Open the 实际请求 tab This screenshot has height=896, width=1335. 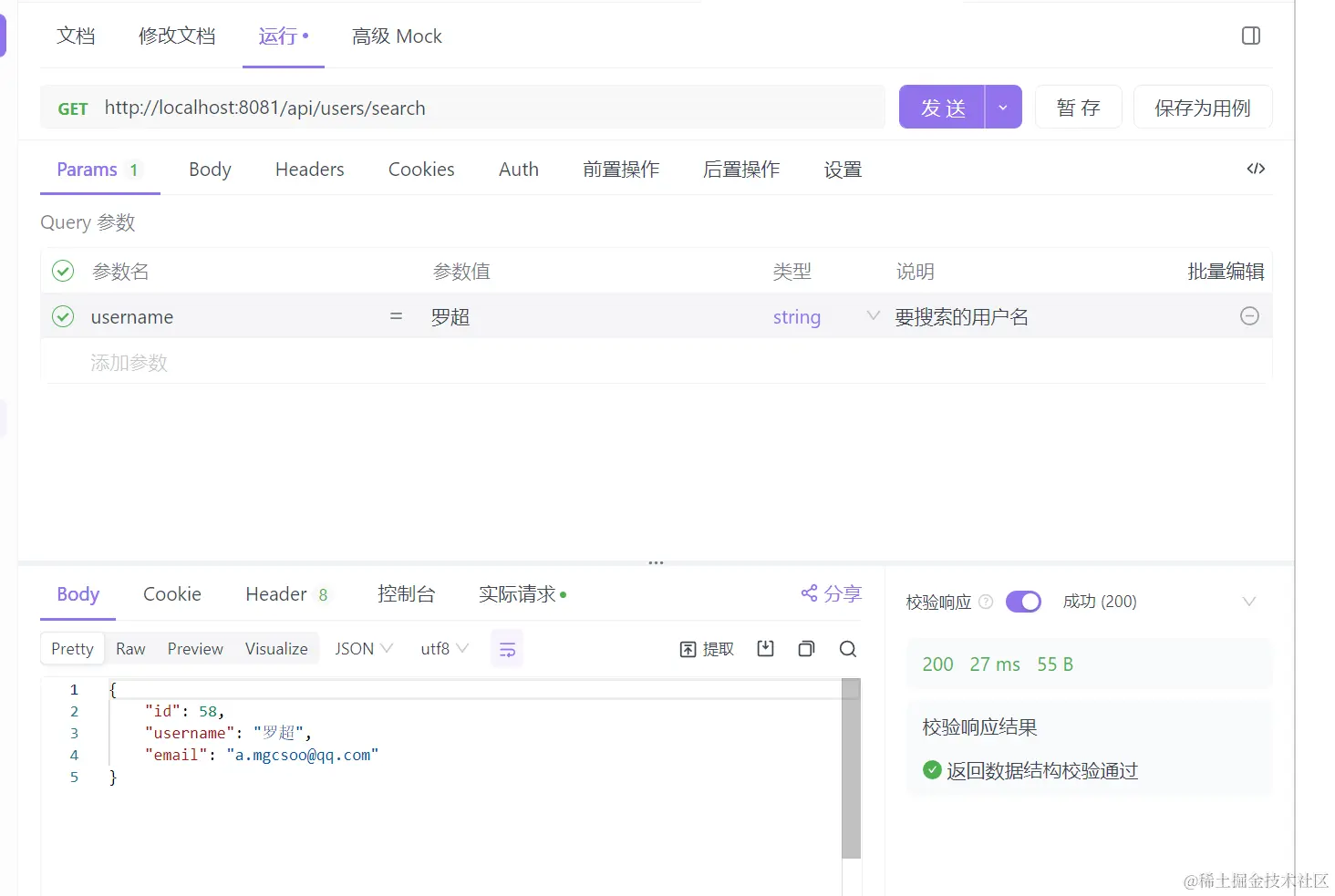[523, 594]
